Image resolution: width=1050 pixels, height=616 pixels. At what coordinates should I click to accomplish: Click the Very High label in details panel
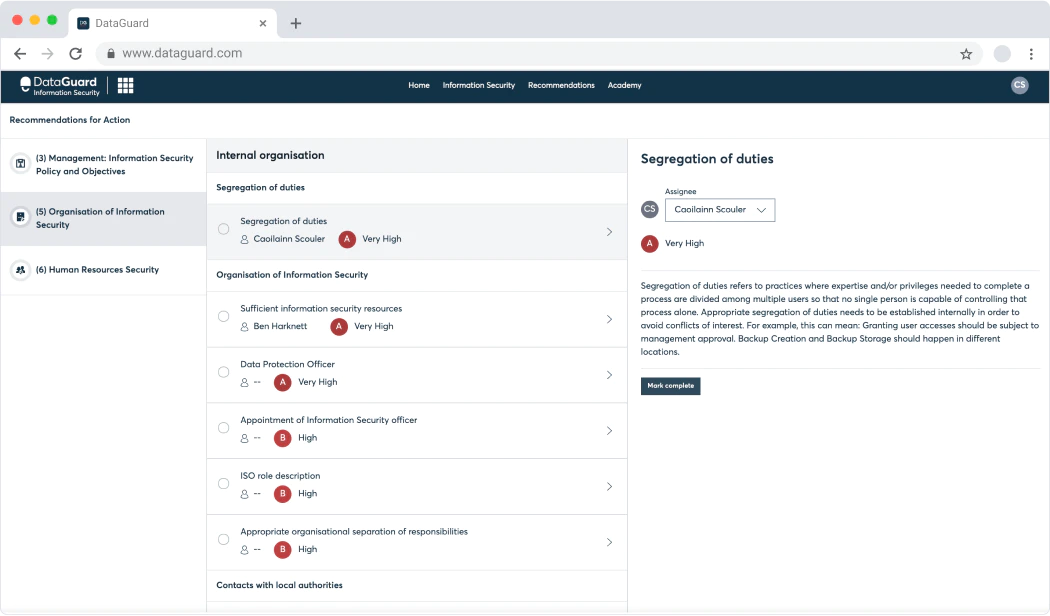684,244
